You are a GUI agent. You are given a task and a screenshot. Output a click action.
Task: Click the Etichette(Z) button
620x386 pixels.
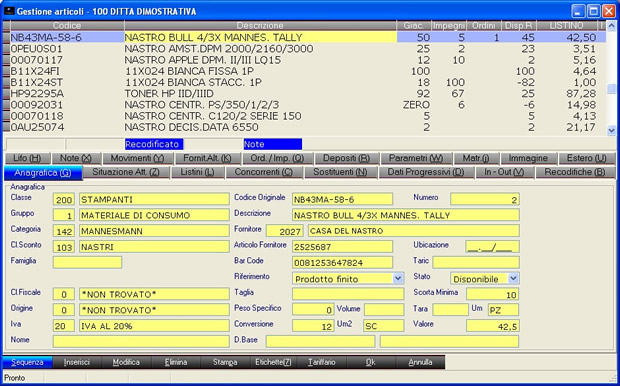coord(273,362)
